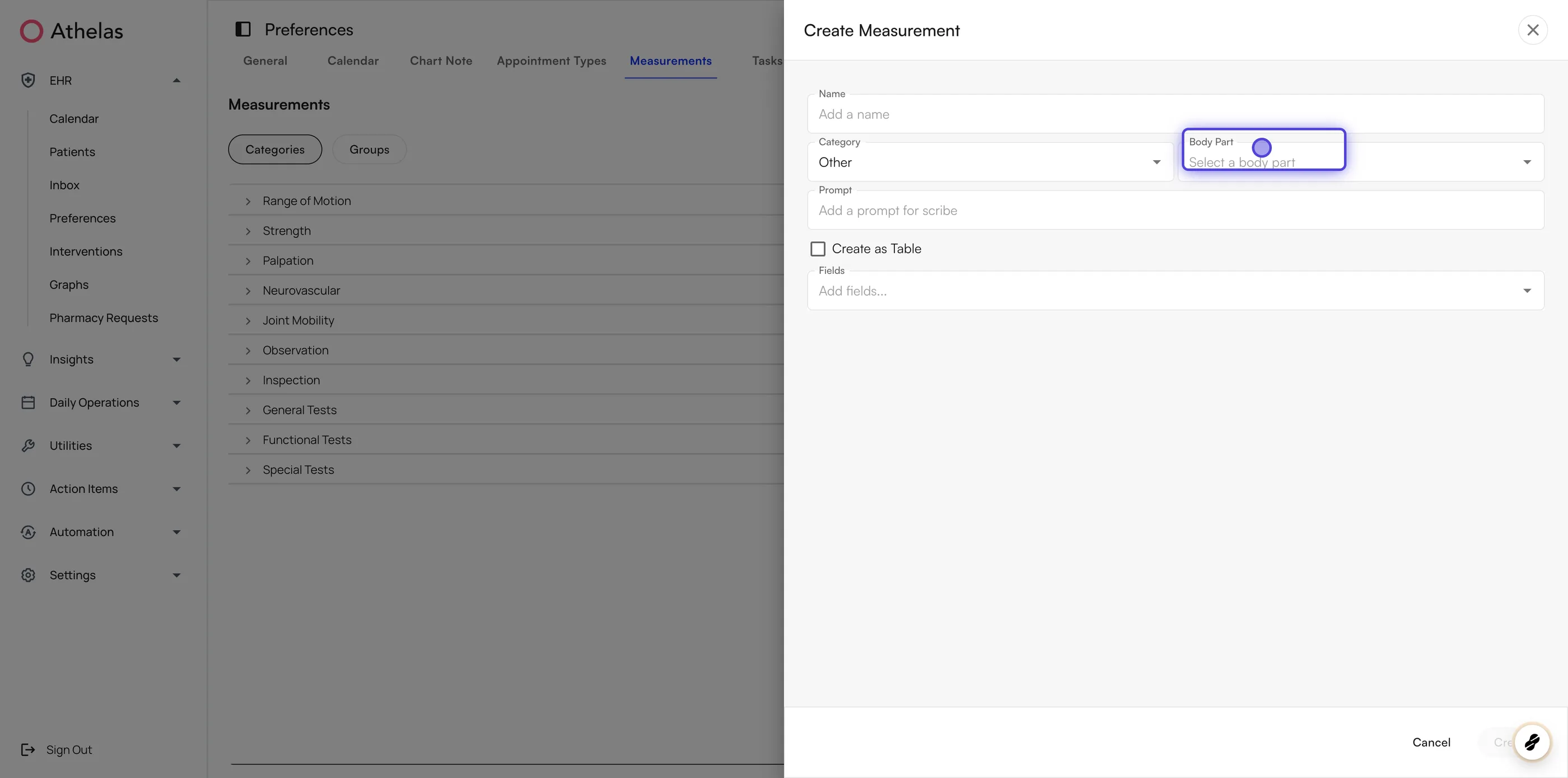Open the Body Part dropdown
The width and height of the screenshot is (1568, 778).
click(1360, 162)
